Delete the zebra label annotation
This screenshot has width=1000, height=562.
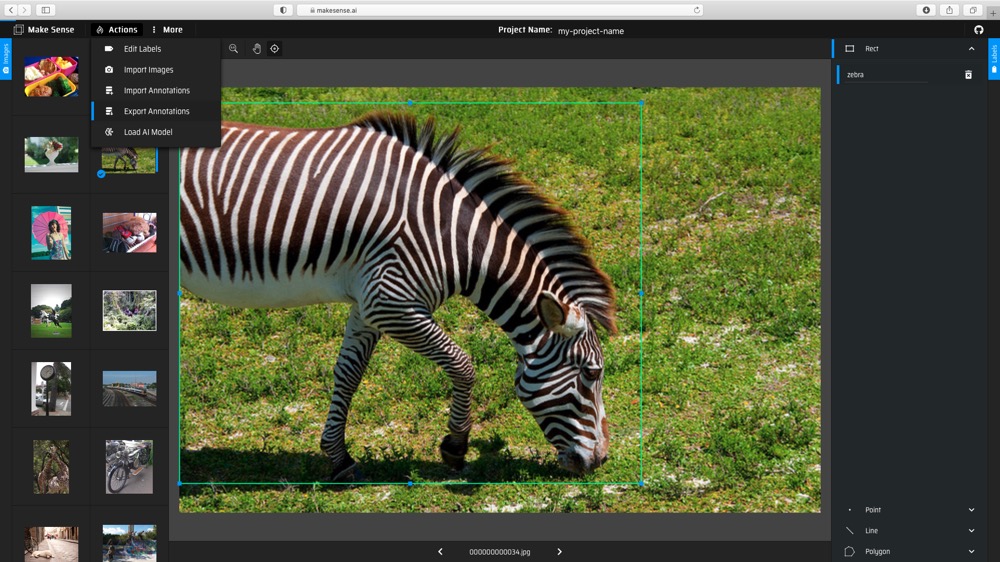968,75
